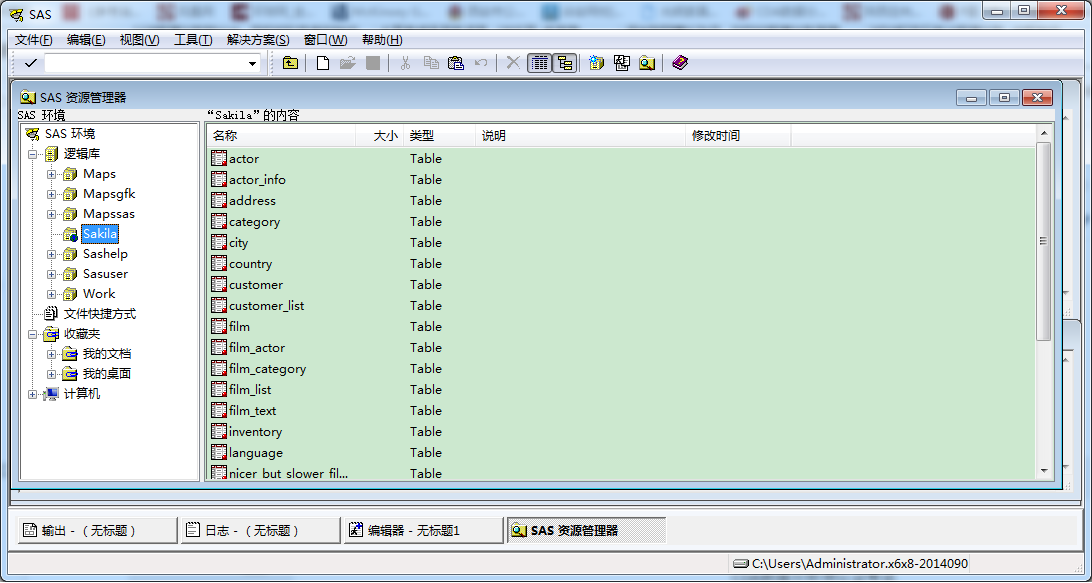Switch to the 输出 - (无标题) window tab
The width and height of the screenshot is (1092, 583).
[97, 531]
